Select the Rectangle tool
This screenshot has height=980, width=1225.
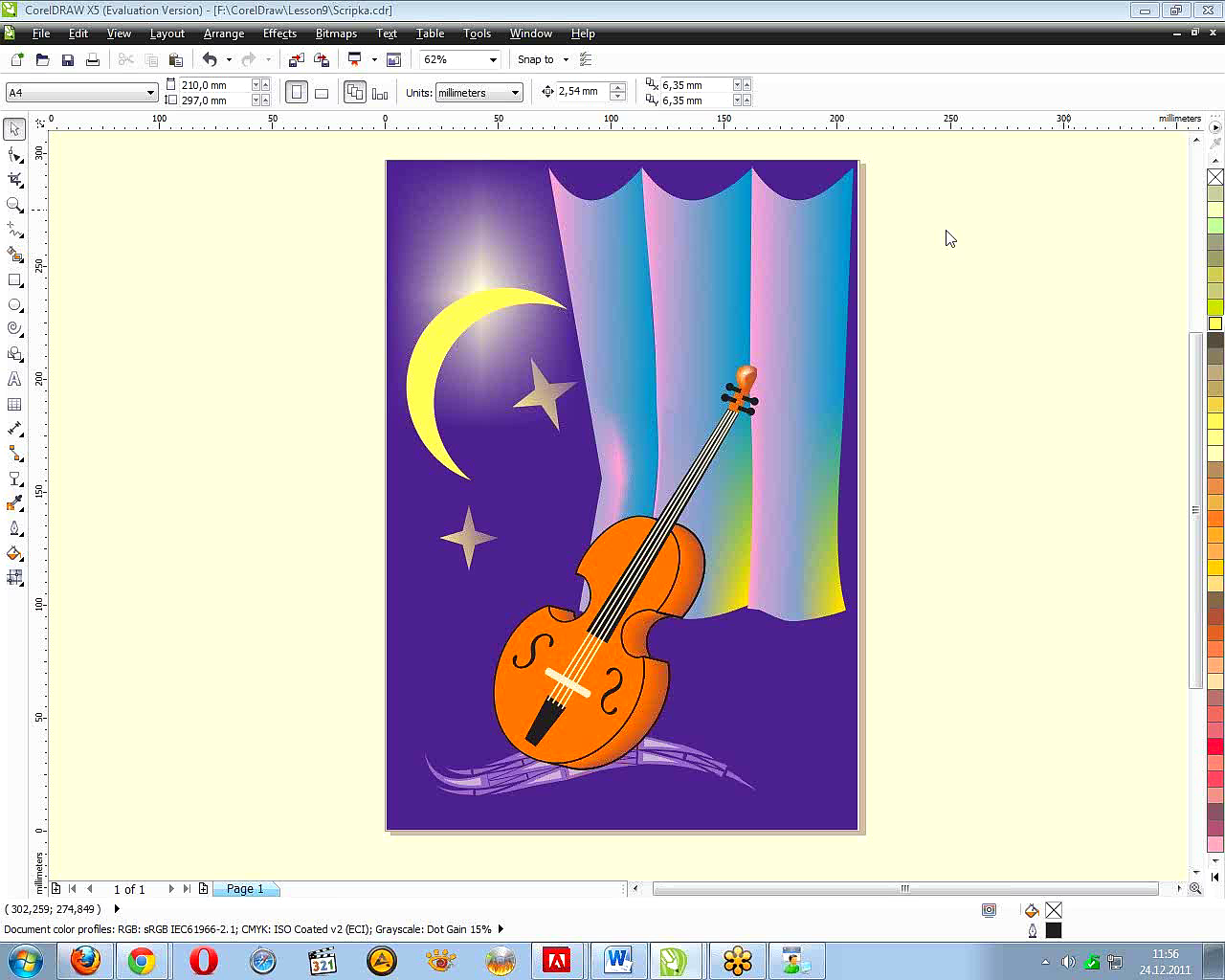tap(14, 280)
